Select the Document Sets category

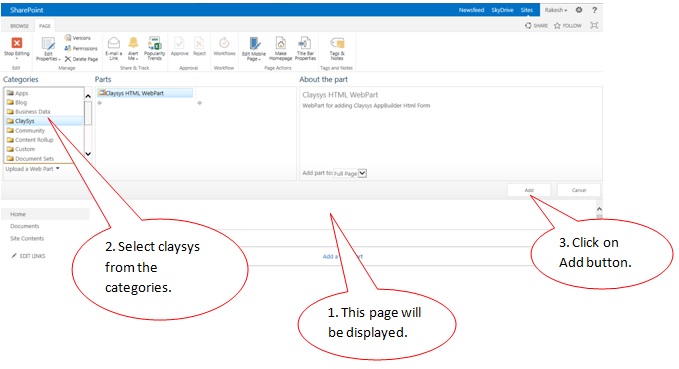(30, 159)
